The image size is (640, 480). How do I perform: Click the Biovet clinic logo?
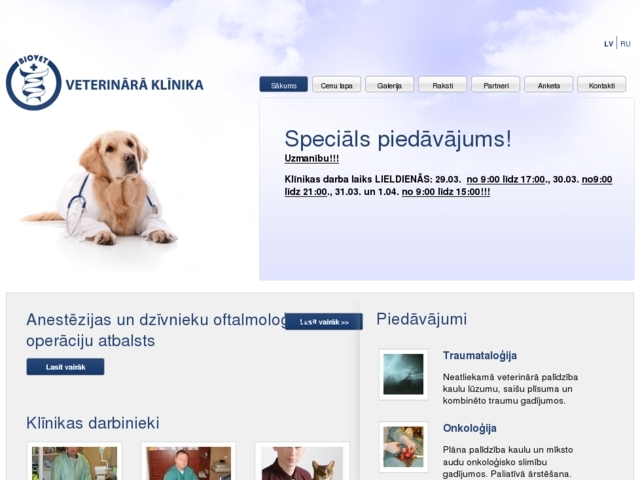tap(33, 83)
